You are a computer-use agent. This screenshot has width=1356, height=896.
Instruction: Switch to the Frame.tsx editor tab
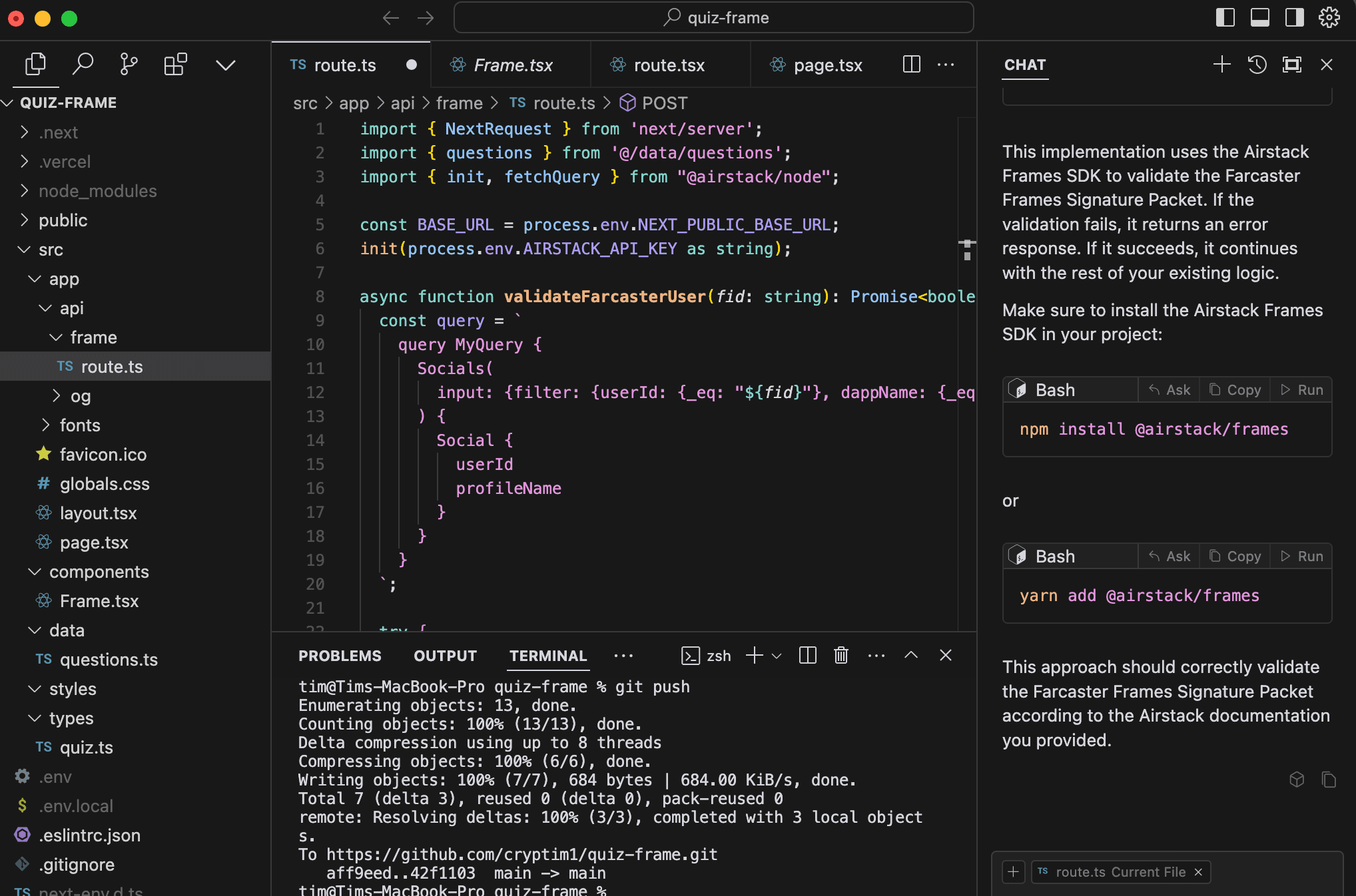(512, 65)
